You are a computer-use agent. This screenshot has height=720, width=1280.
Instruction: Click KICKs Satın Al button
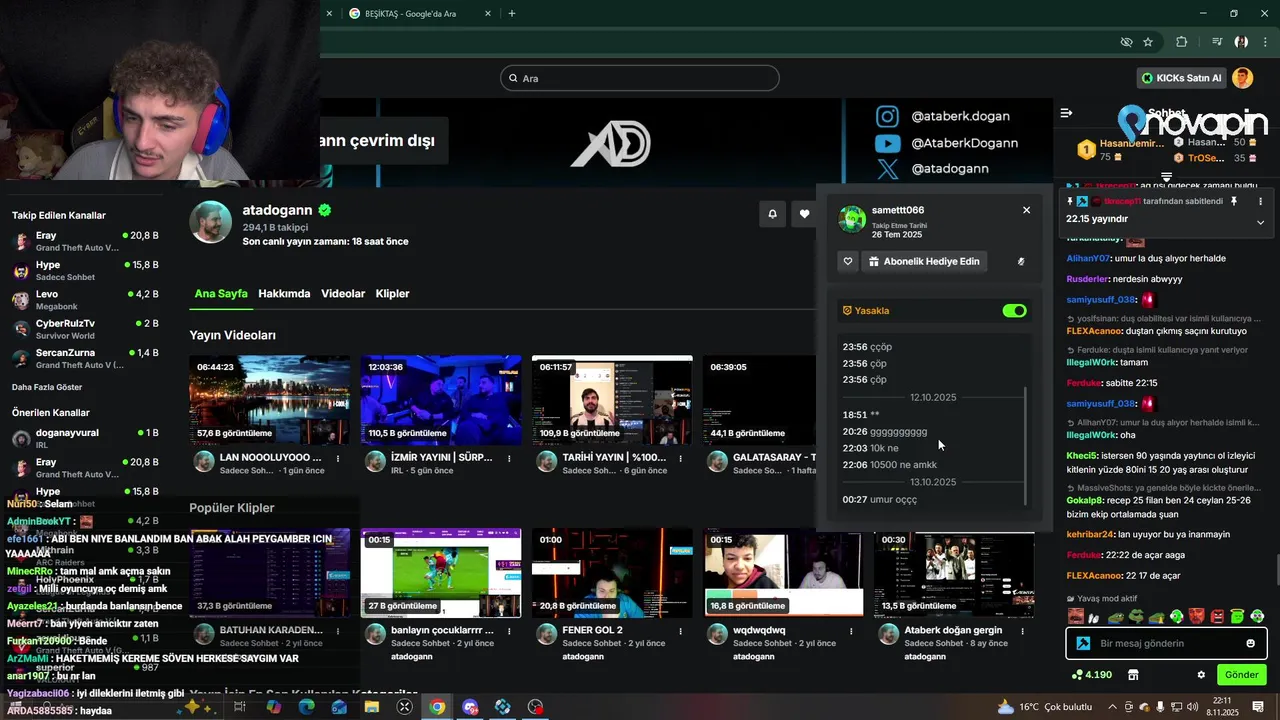[1181, 78]
